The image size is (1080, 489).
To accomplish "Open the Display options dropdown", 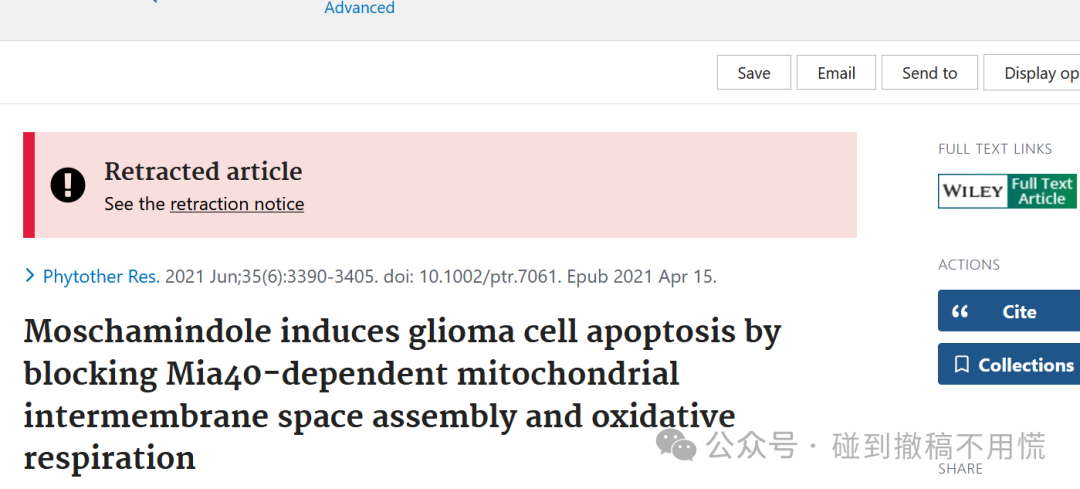I will (x=1032, y=73).
